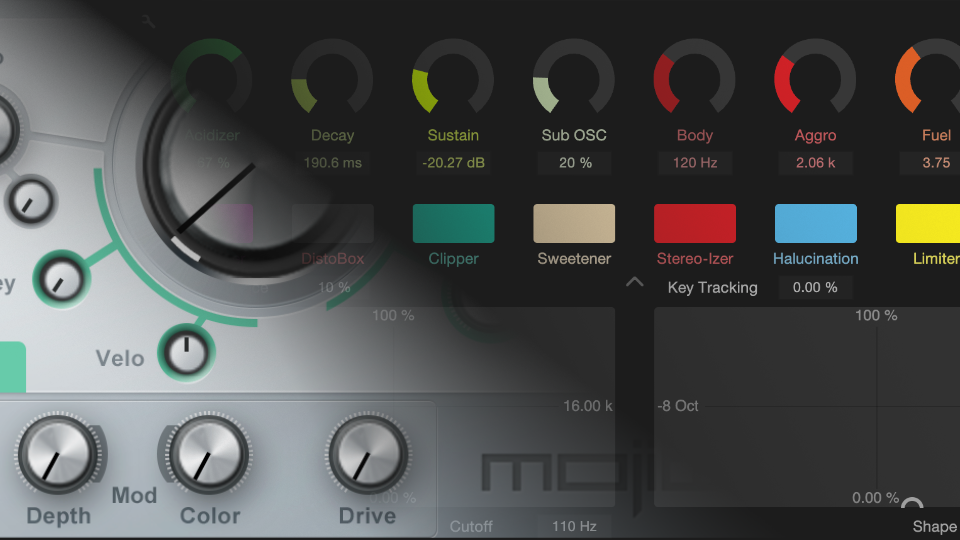Image resolution: width=960 pixels, height=540 pixels.
Task: Click the 190.6 ms Decay value
Action: [x=332, y=163]
